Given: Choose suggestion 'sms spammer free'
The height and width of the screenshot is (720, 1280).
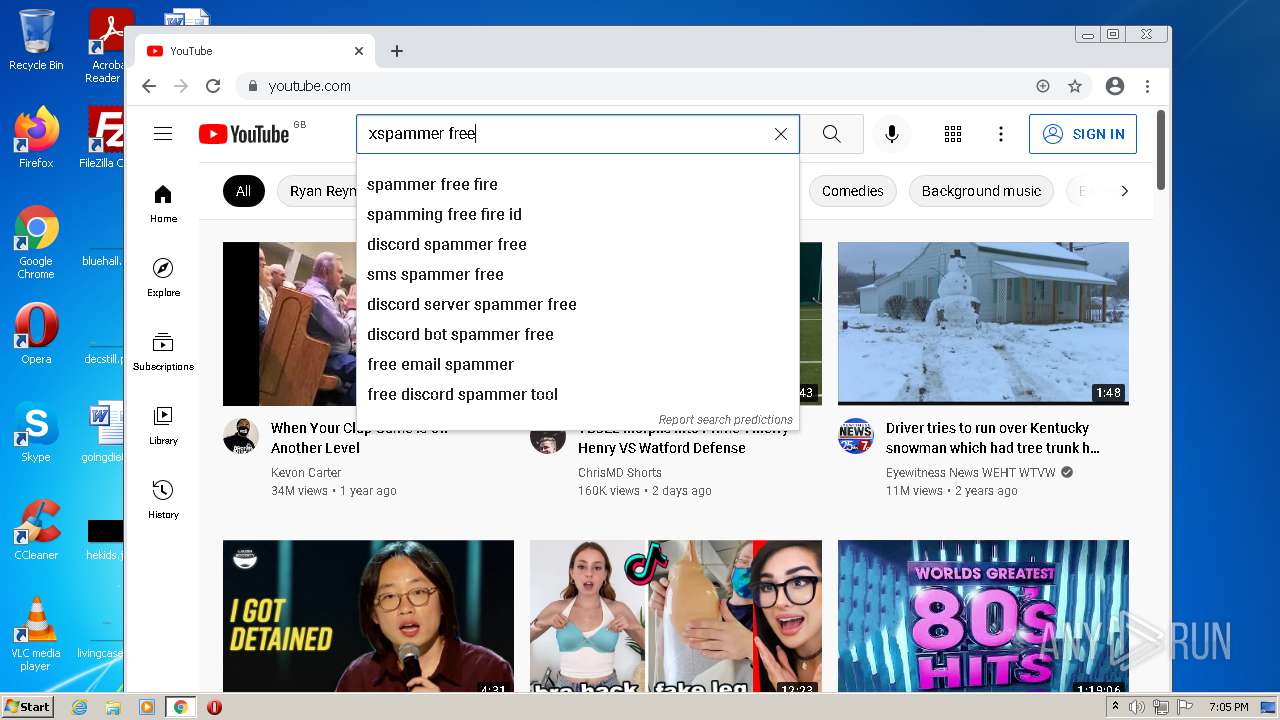Looking at the screenshot, I should pos(578,274).
